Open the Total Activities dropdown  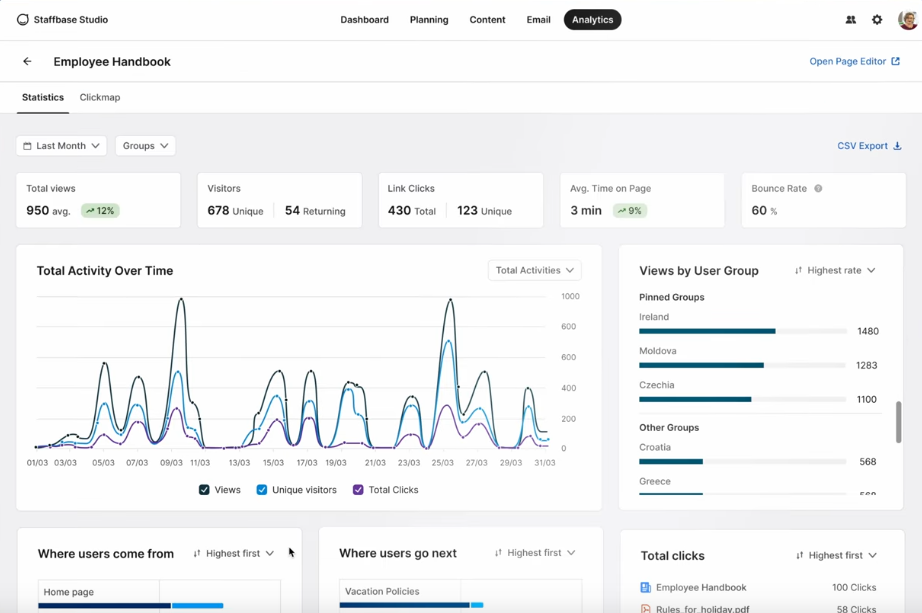pos(535,270)
